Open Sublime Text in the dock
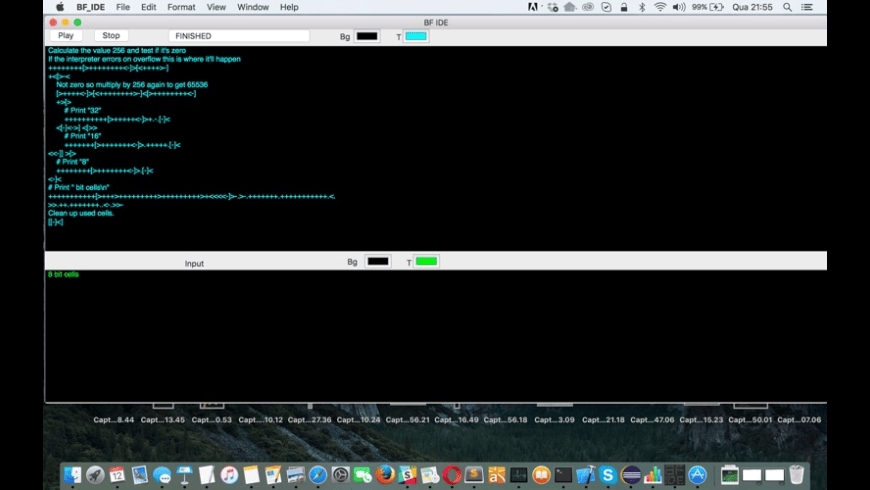 click(474, 475)
